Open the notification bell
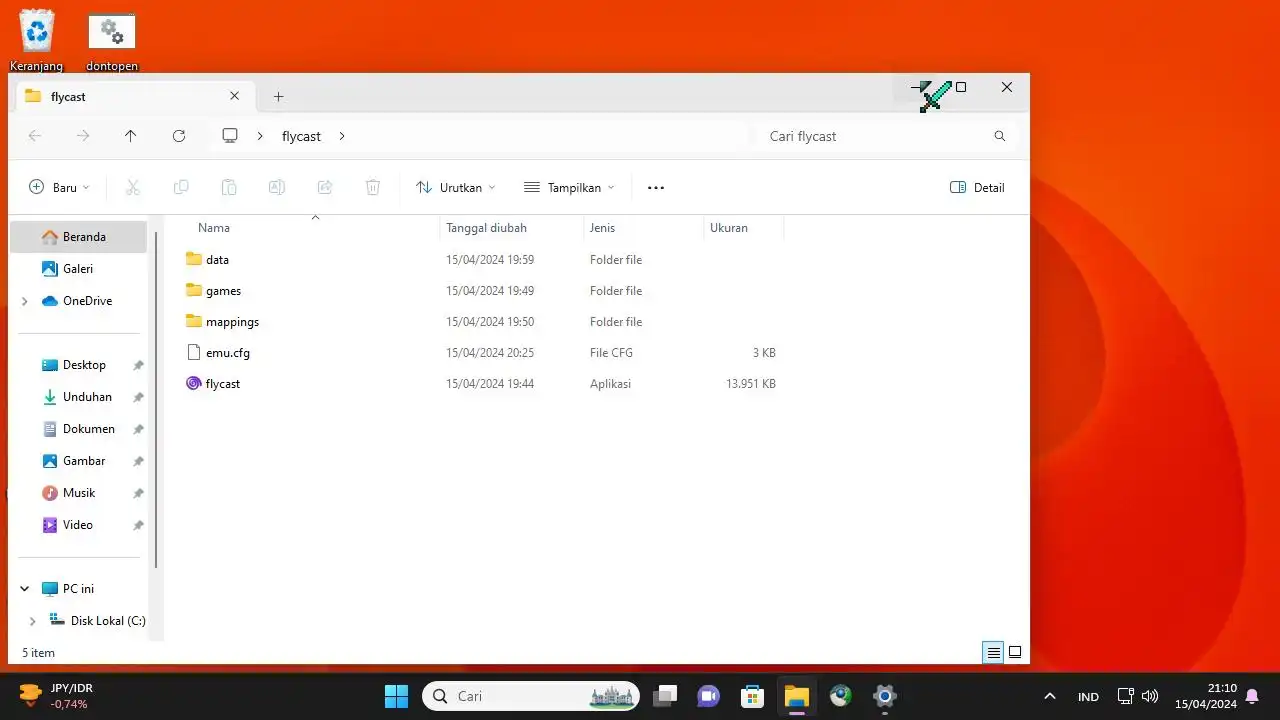Screen dimensions: 1280x720 tap(1252, 696)
